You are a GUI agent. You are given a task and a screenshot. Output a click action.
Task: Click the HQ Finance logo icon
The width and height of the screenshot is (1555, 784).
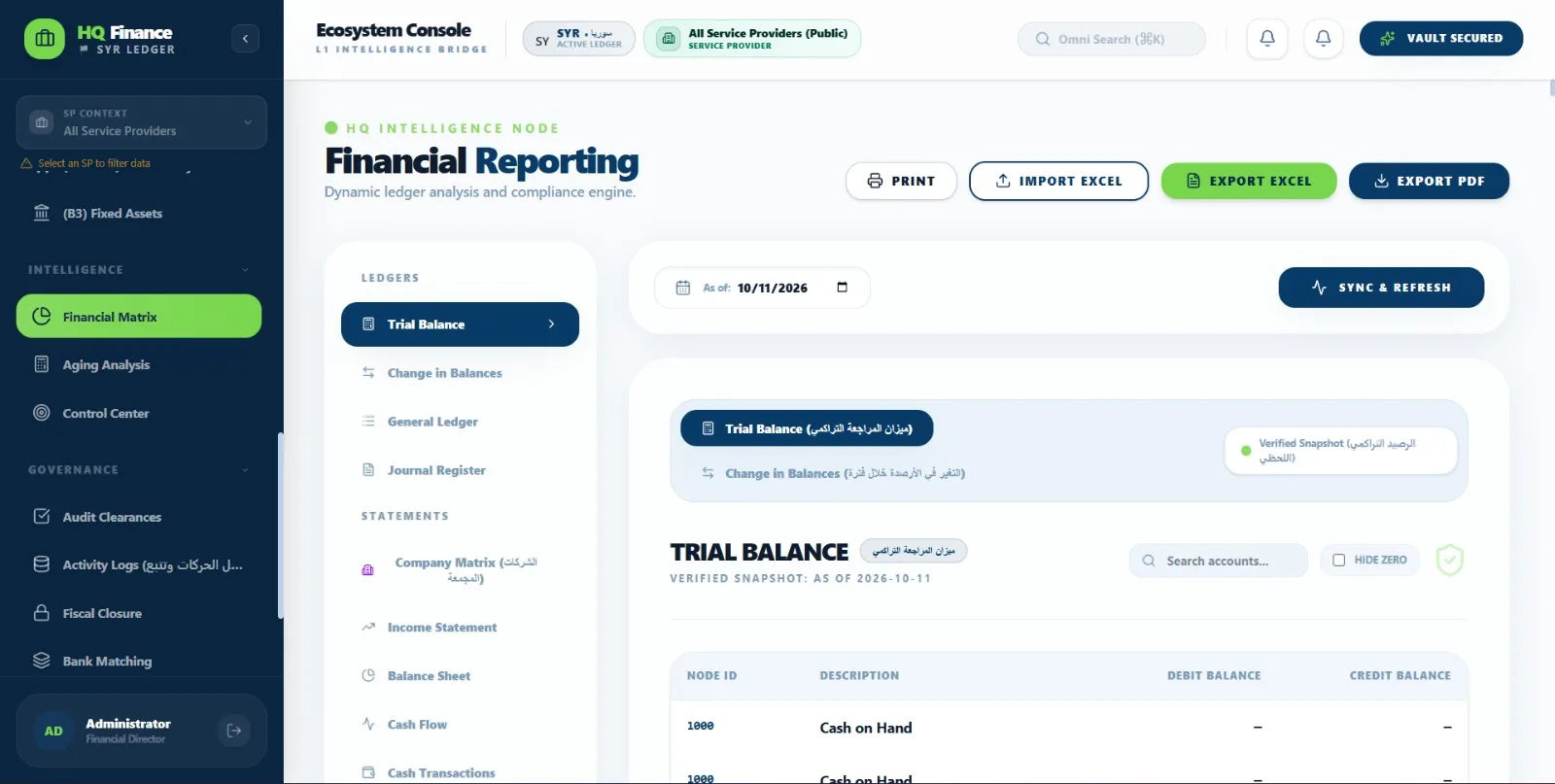pyautogui.click(x=45, y=39)
